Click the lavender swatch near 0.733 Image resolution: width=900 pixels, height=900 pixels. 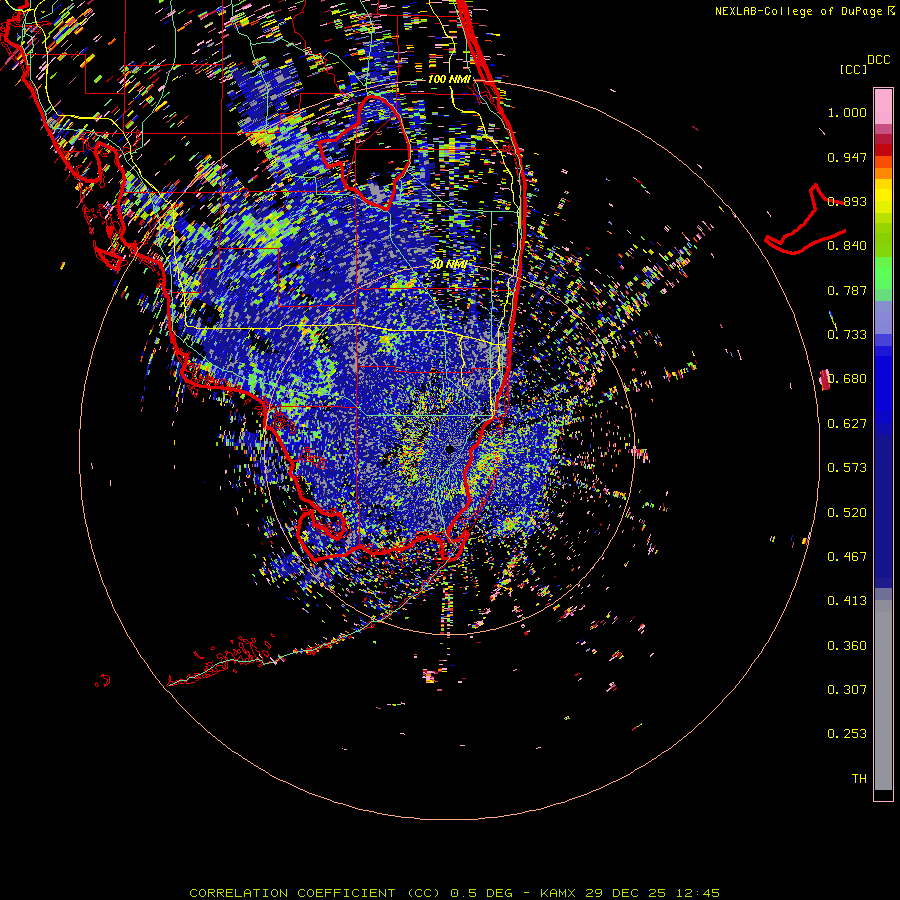(883, 317)
